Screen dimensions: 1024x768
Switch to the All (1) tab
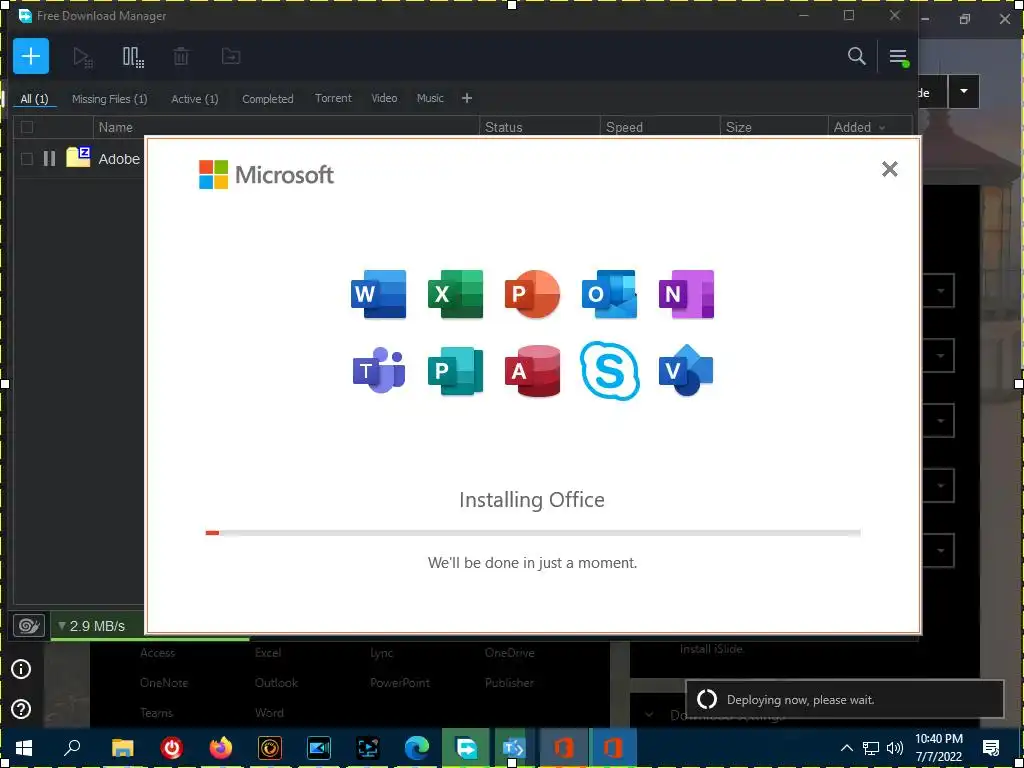[x=34, y=99]
